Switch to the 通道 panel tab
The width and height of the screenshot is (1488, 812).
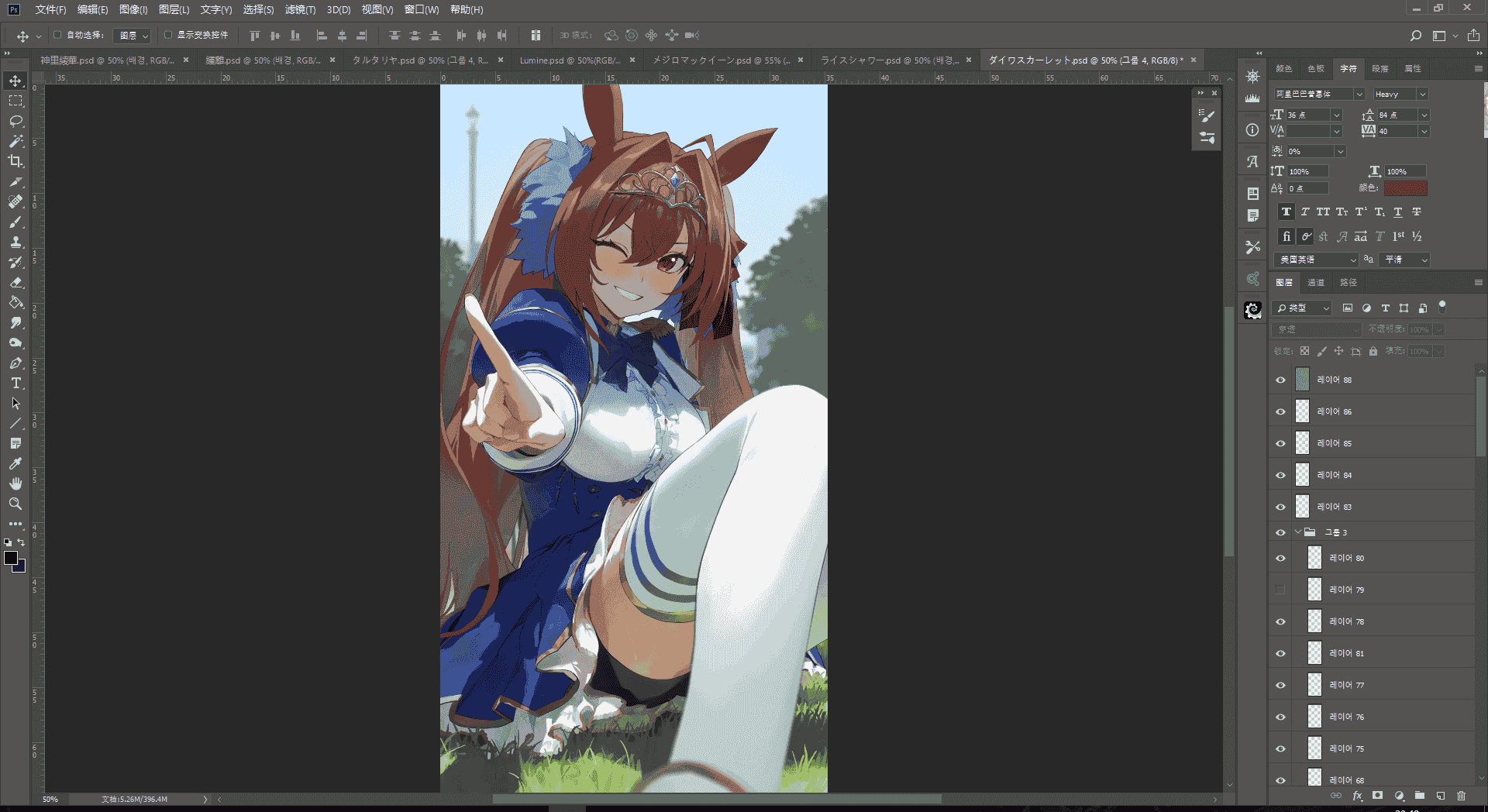[1316, 282]
